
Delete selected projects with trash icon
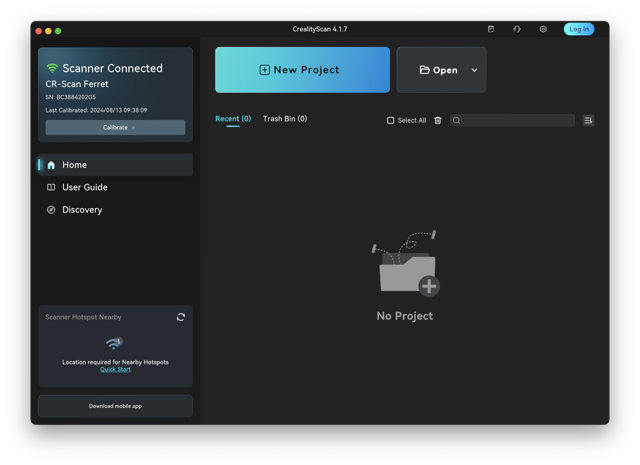coord(438,120)
